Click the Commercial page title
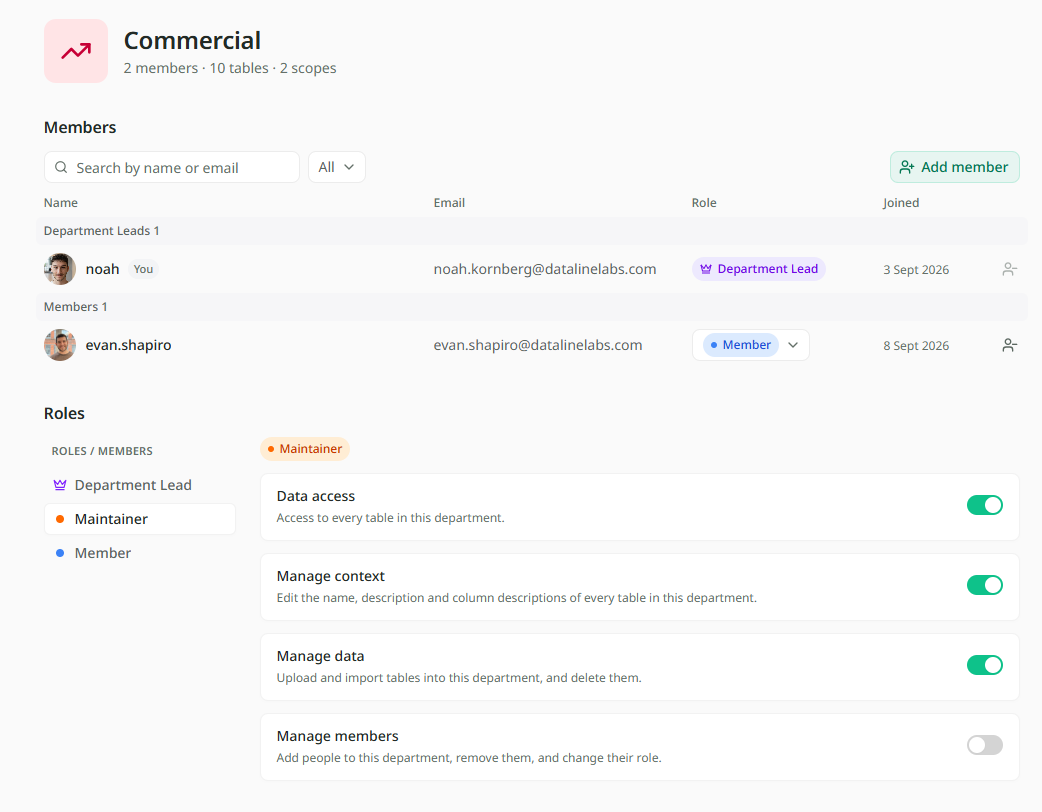The image size is (1042, 812). coord(192,41)
